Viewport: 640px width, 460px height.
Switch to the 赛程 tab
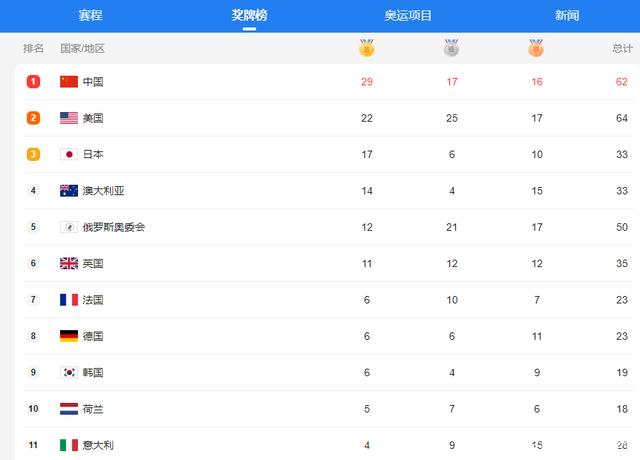[x=91, y=15]
